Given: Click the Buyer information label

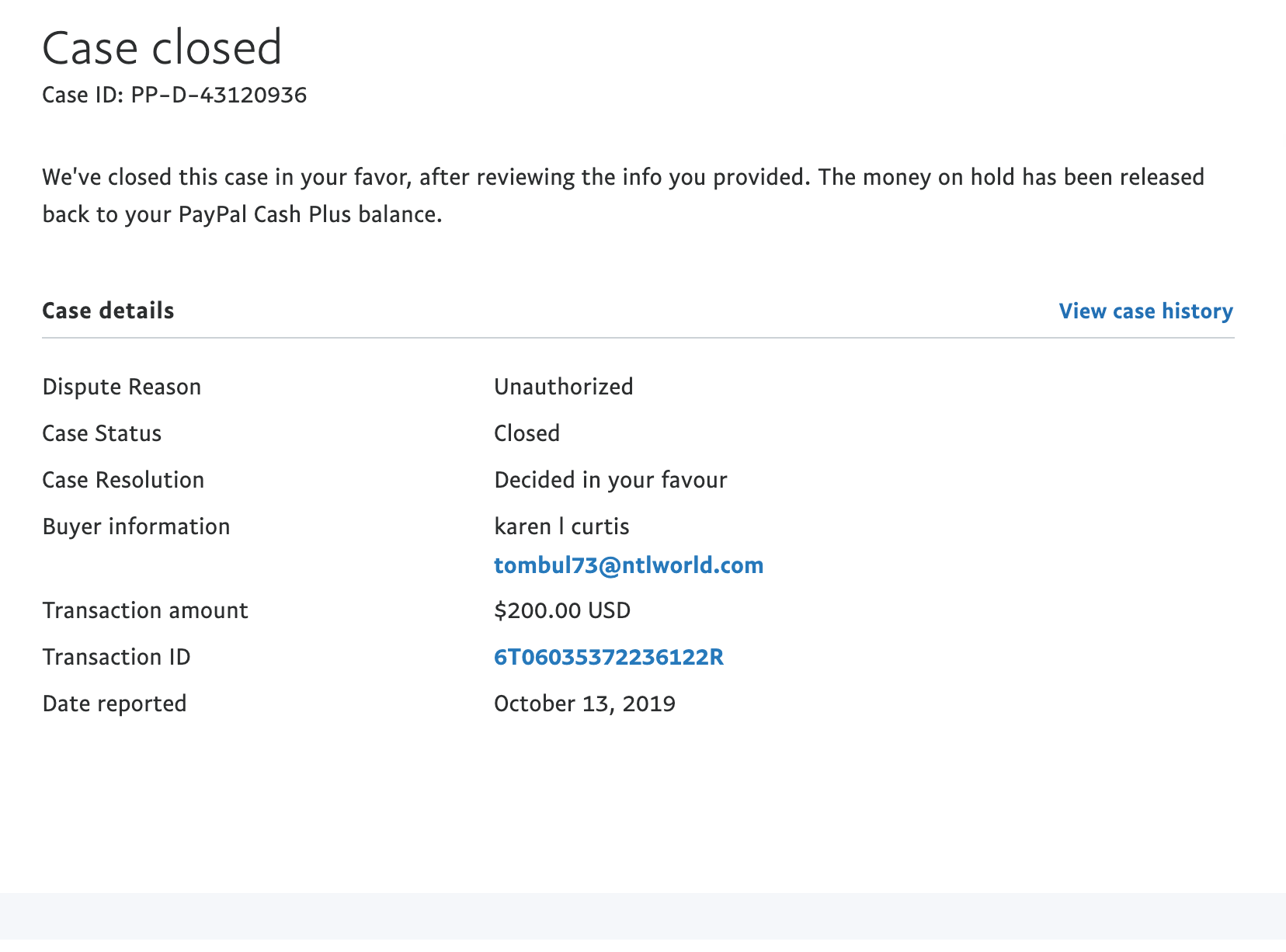Looking at the screenshot, I should 136,526.
